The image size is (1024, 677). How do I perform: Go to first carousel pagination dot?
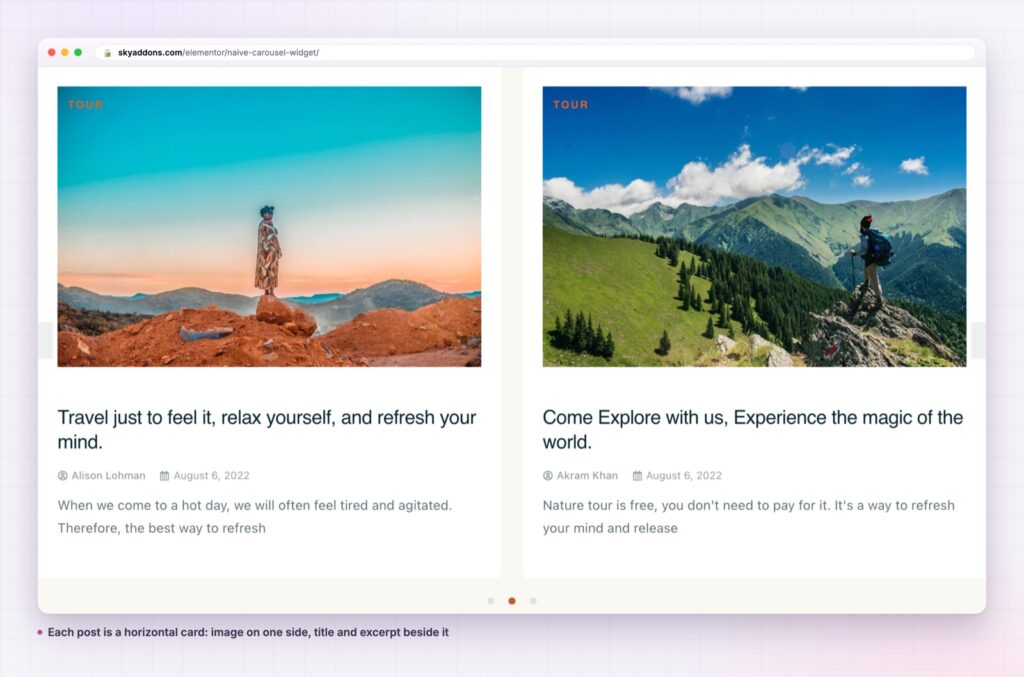coord(491,601)
